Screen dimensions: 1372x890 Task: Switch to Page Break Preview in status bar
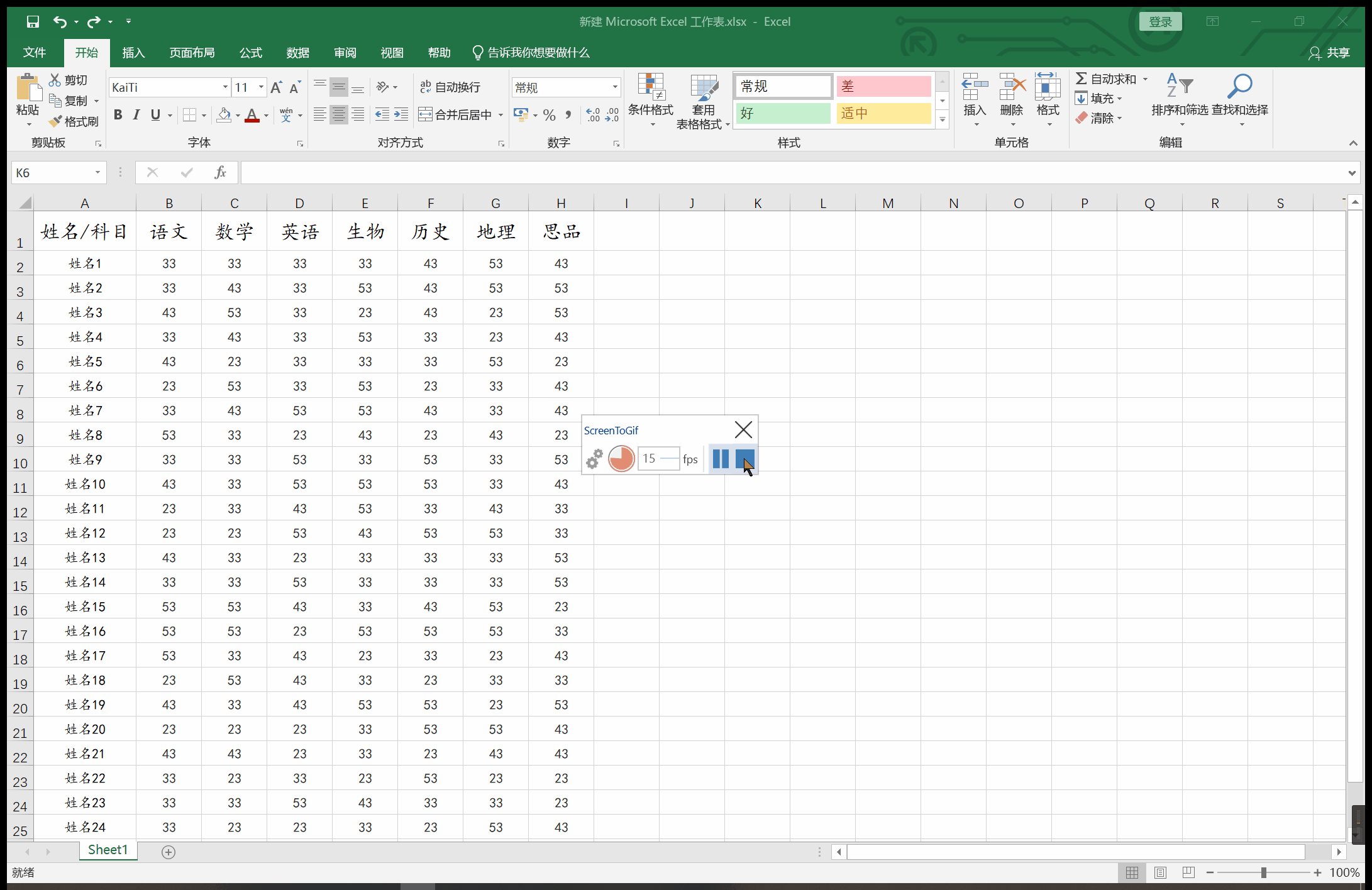tap(1188, 872)
